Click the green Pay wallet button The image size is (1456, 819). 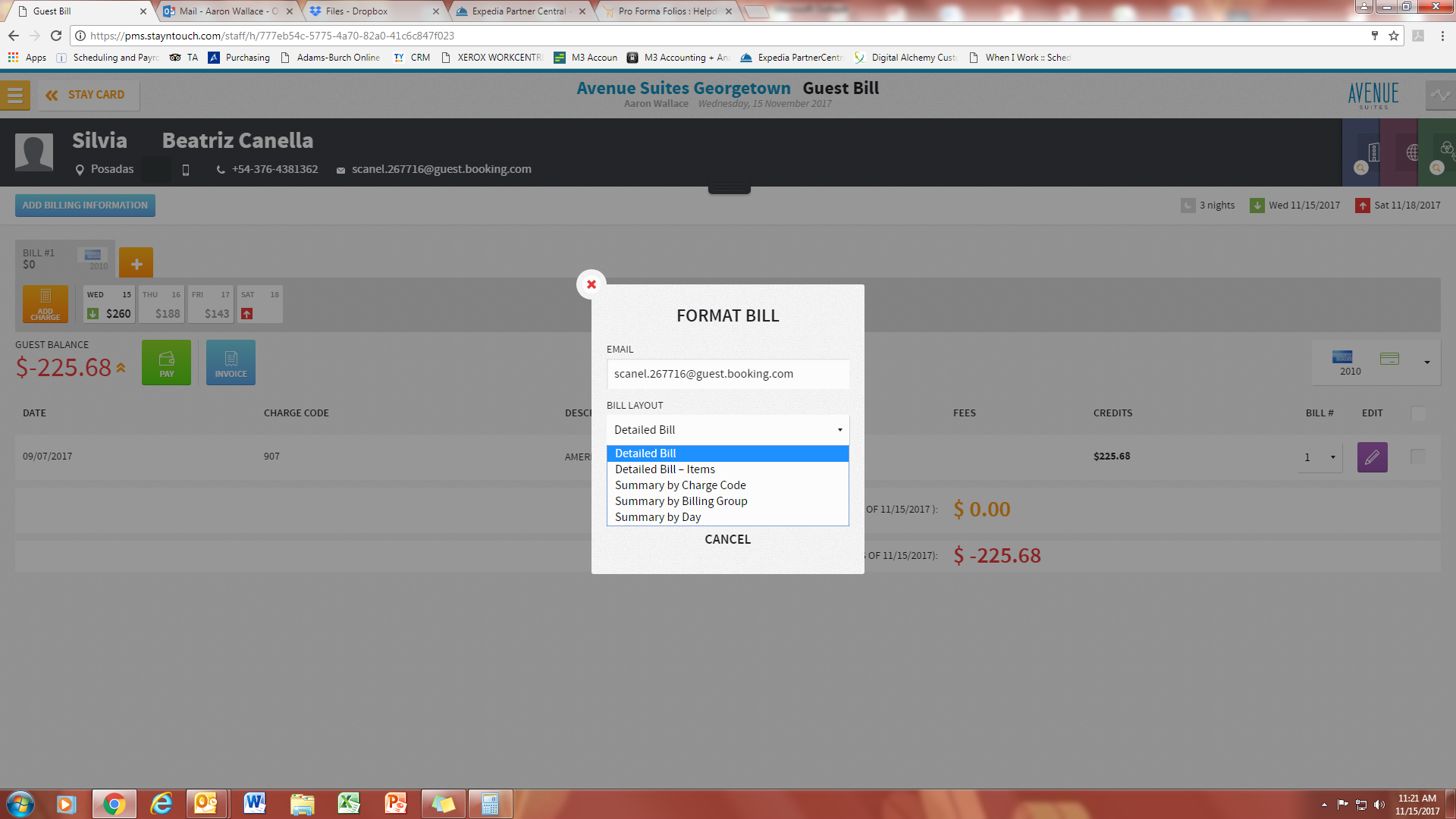tap(166, 362)
